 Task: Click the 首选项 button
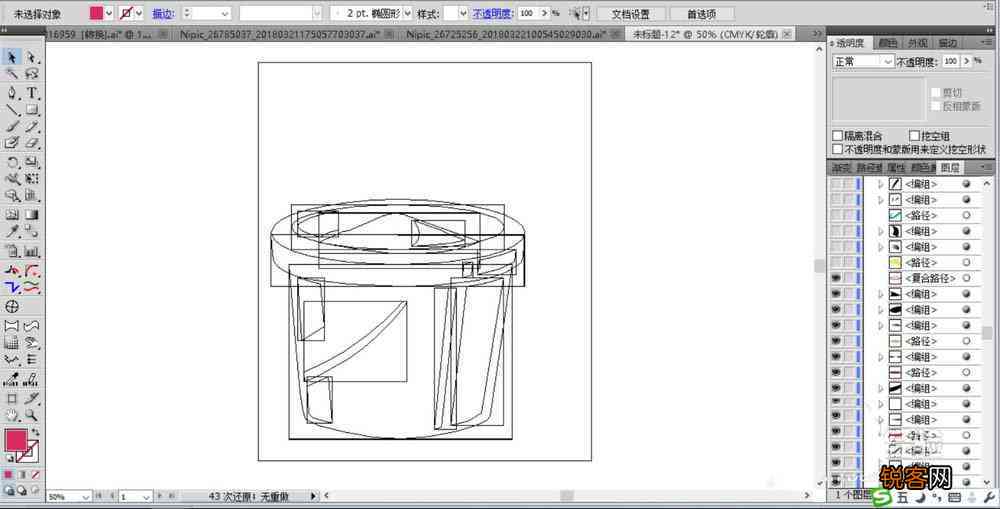click(x=702, y=13)
